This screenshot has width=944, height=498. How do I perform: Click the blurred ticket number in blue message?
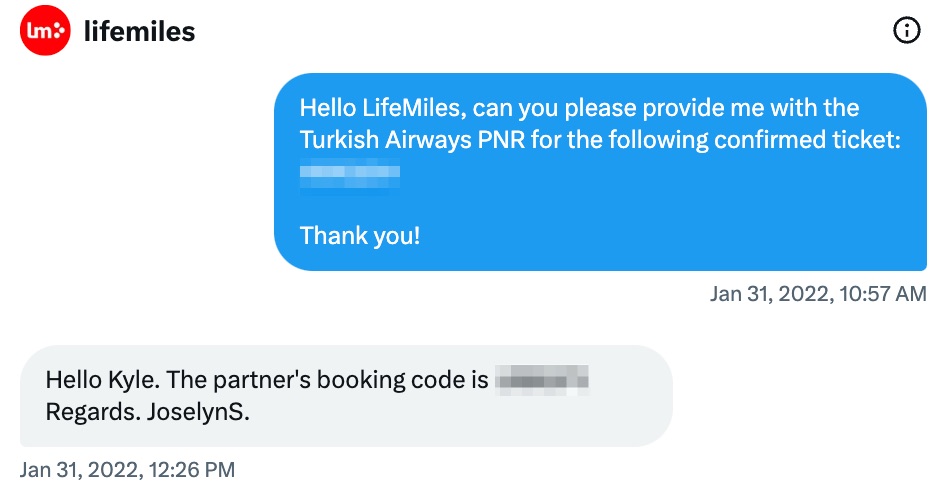tap(350, 173)
